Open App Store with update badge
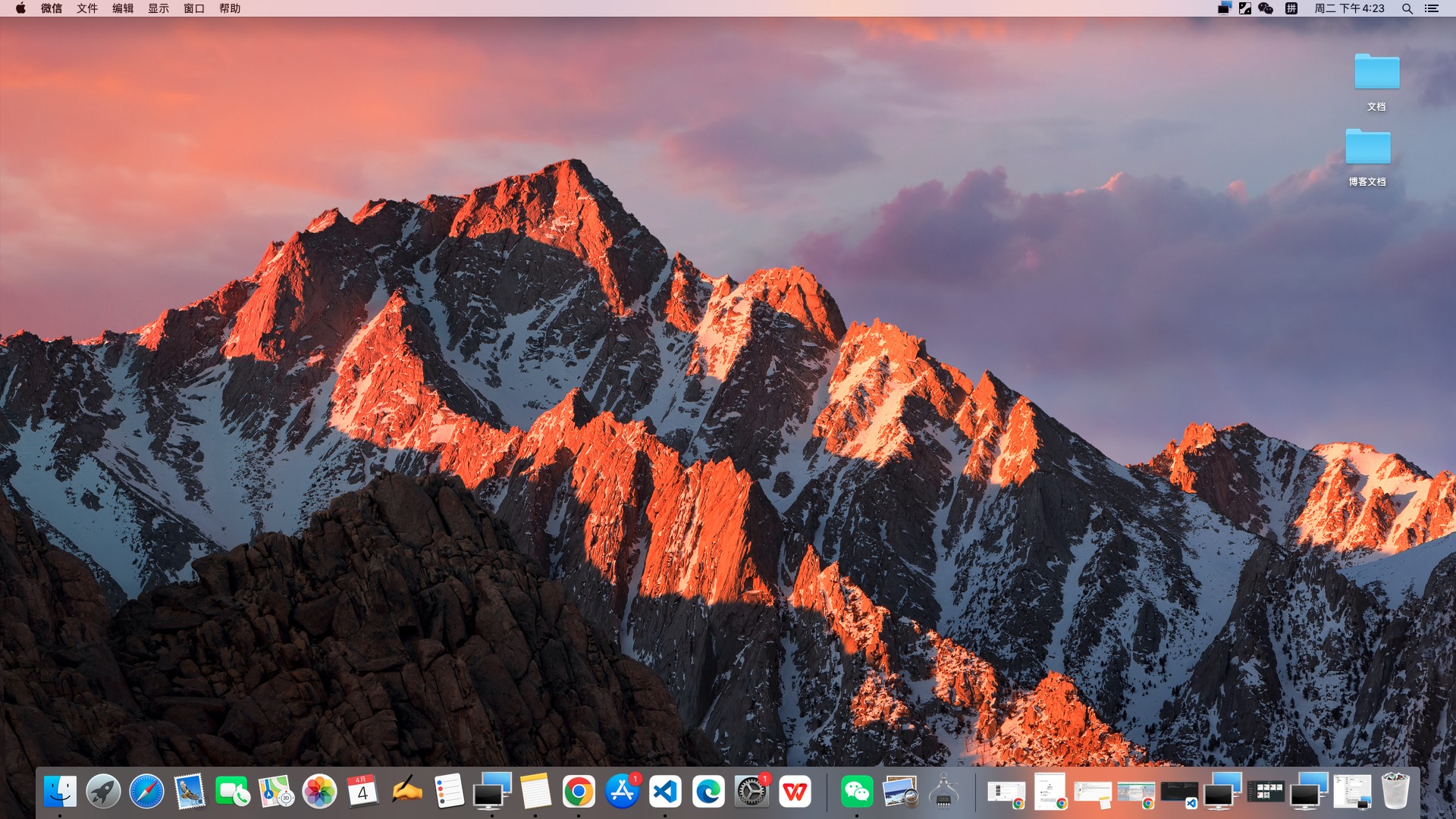This screenshot has width=1456, height=819. click(x=622, y=792)
